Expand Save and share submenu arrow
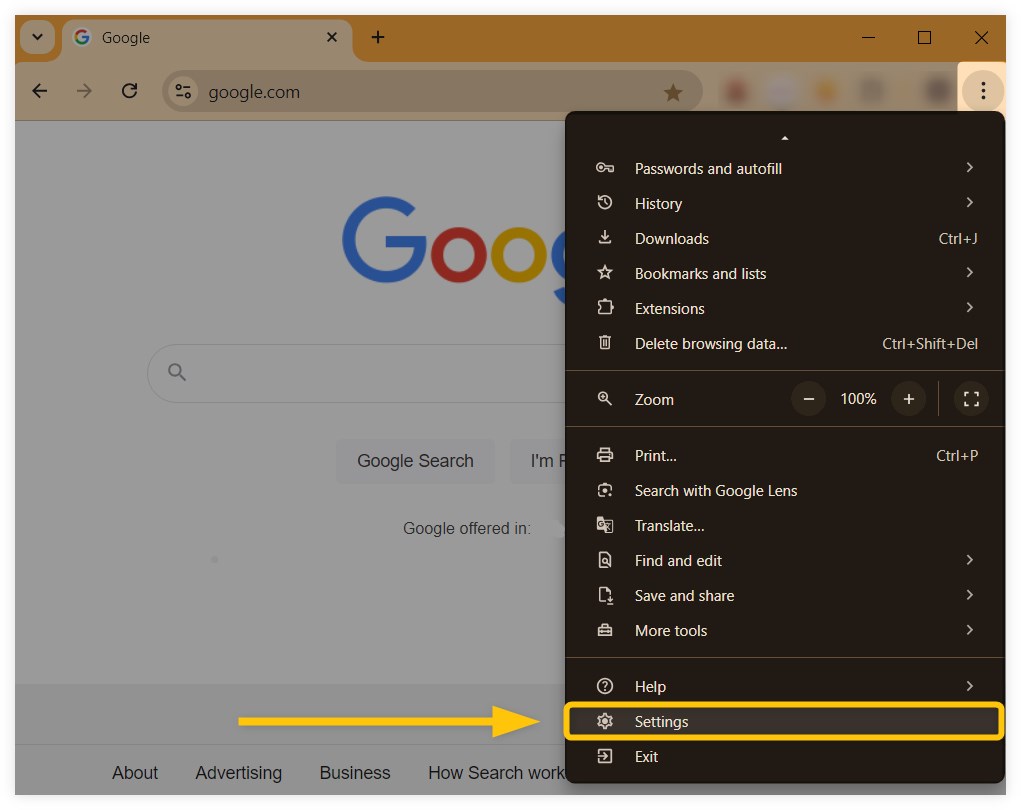This screenshot has height=810, width=1021. tap(970, 595)
